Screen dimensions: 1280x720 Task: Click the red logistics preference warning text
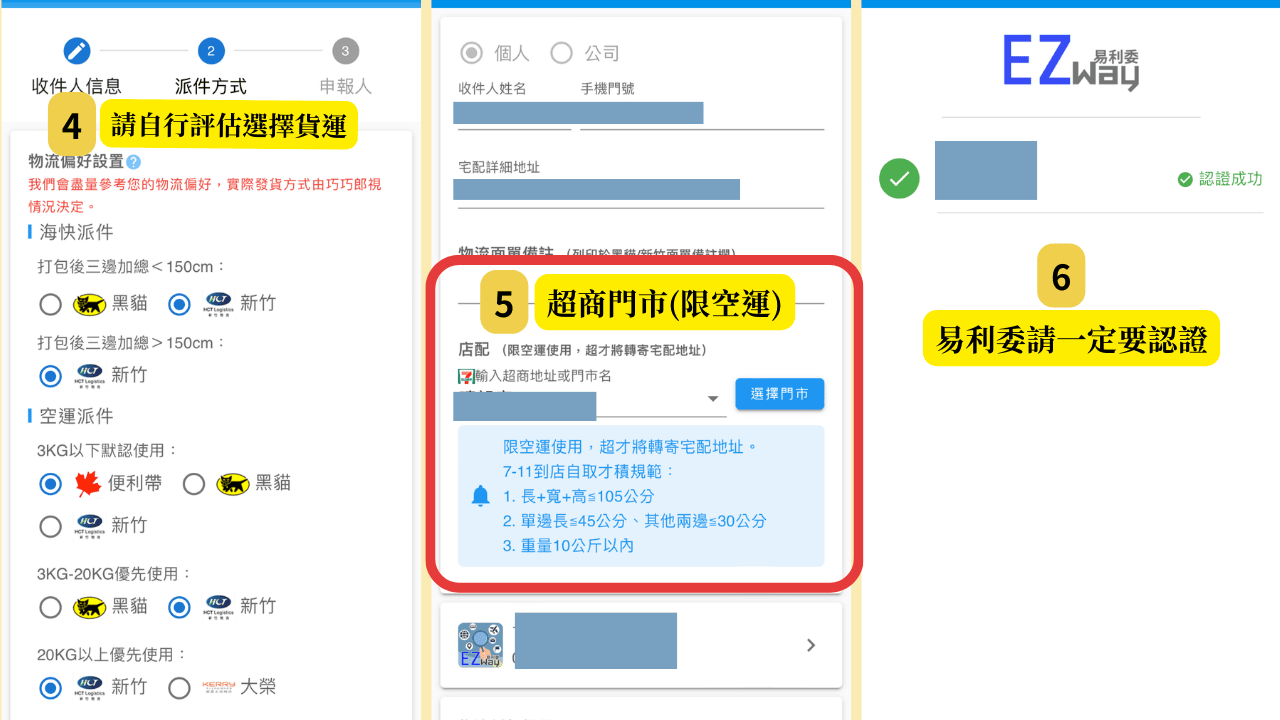(205, 195)
